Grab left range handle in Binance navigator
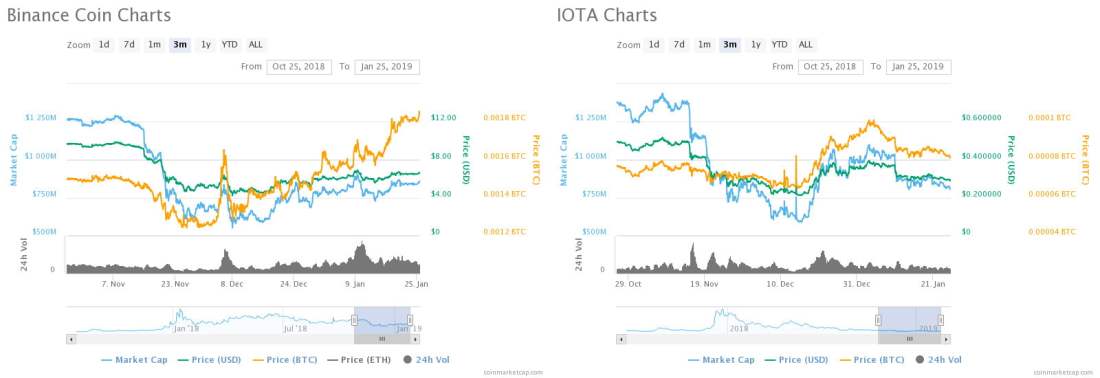The width and height of the screenshot is (1100, 378). pos(354,320)
